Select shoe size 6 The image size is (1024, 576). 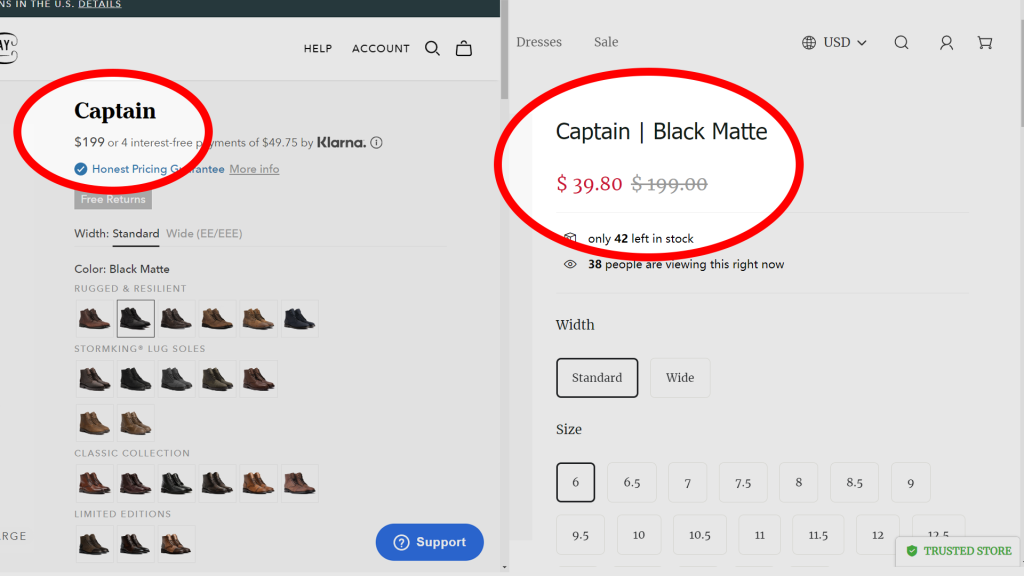[575, 483]
